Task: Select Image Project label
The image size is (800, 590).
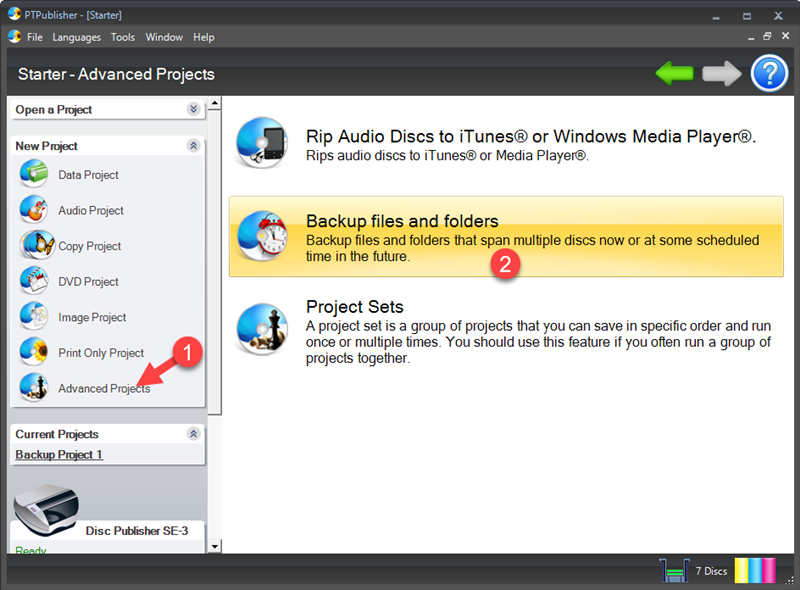Action: pyautogui.click(x=92, y=317)
